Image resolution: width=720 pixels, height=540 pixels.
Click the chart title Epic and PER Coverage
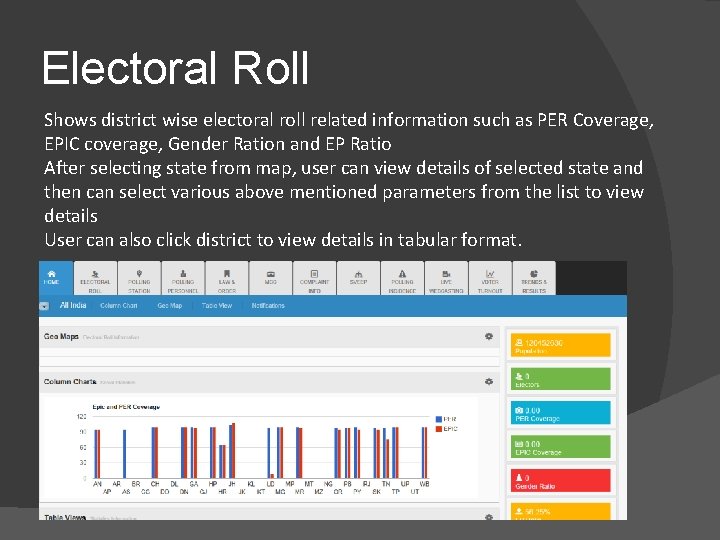pos(126,407)
